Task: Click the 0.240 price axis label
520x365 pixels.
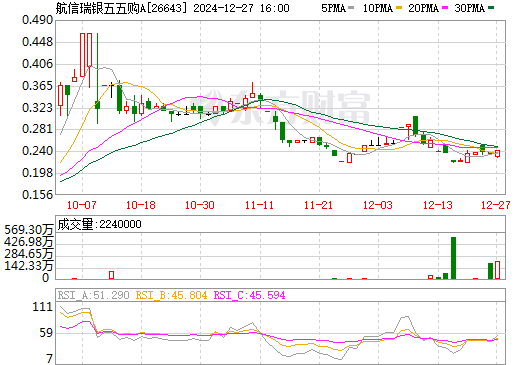Action: pyautogui.click(x=37, y=151)
